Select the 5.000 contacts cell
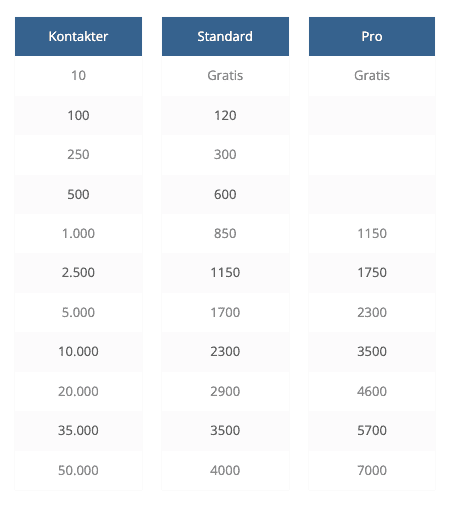Screen dimensions: 457x508 point(78,312)
